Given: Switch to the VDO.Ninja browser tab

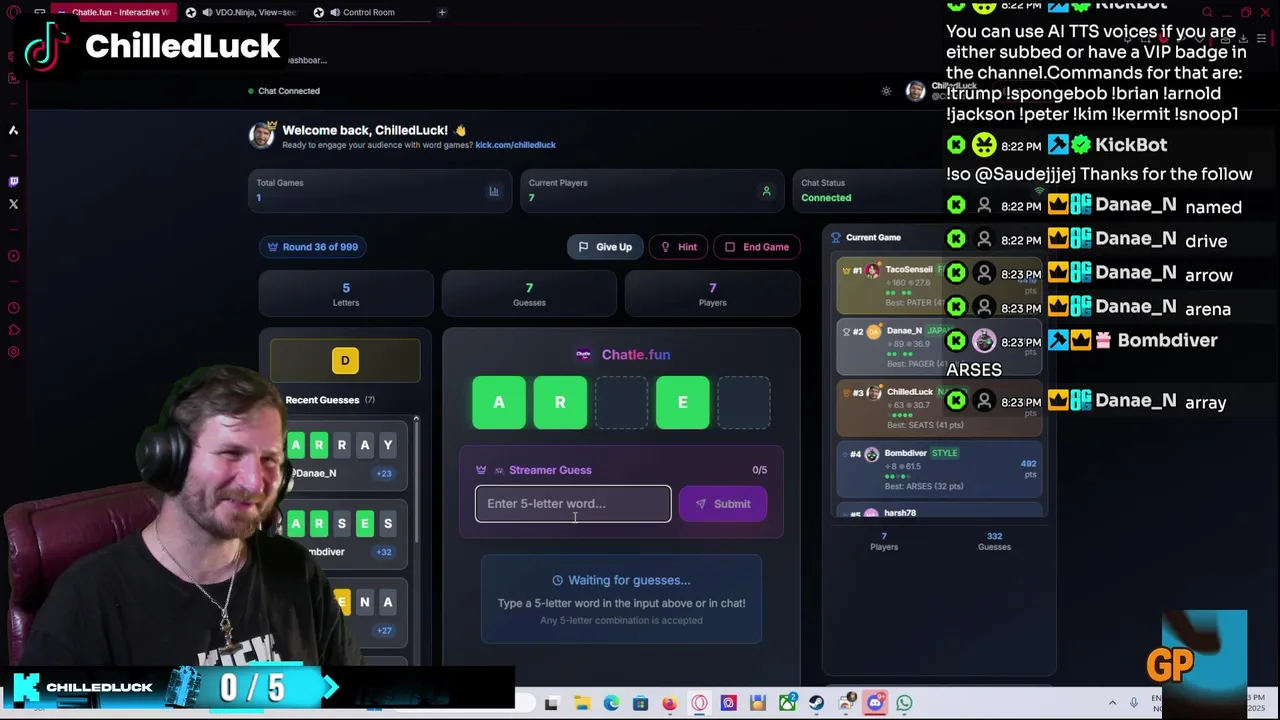Looking at the screenshot, I should pos(241,12).
